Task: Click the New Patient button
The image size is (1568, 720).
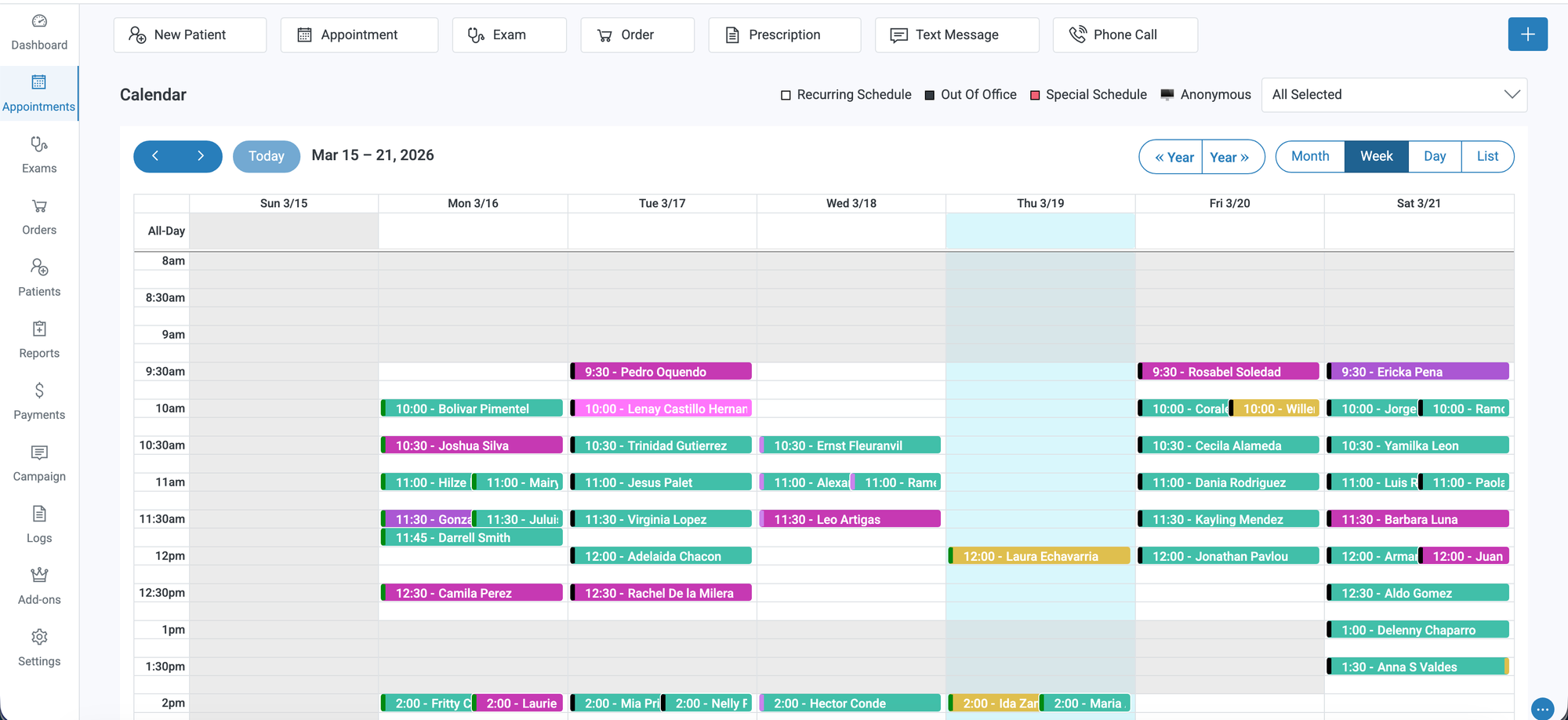Action: [x=190, y=35]
